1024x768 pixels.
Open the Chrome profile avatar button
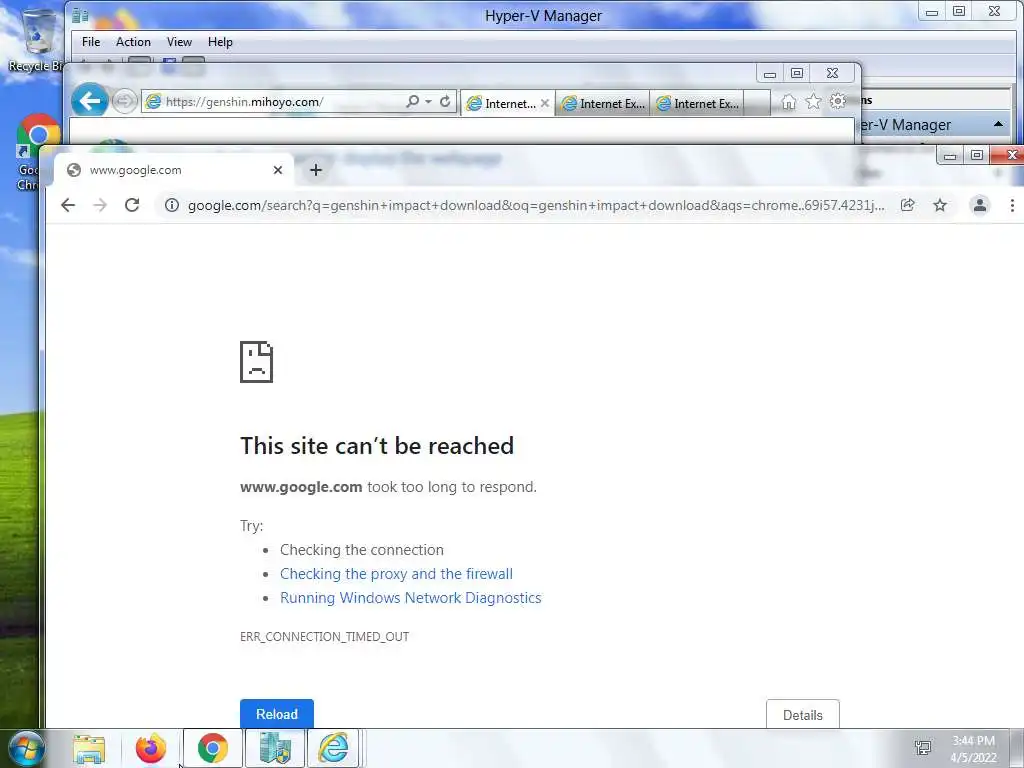(x=980, y=205)
